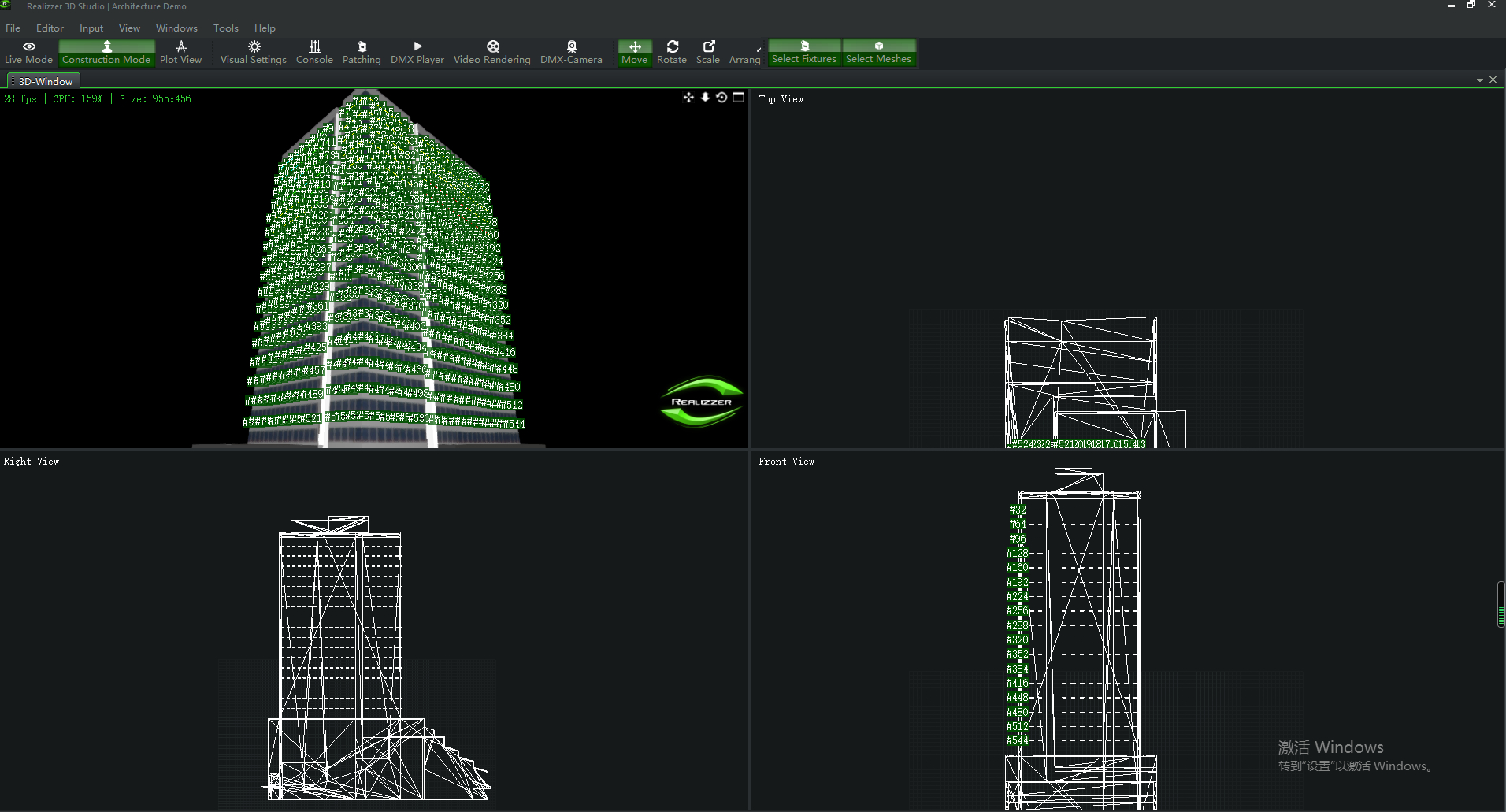Open Video Rendering
Viewport: 1506px width, 812px height.
pos(491,53)
